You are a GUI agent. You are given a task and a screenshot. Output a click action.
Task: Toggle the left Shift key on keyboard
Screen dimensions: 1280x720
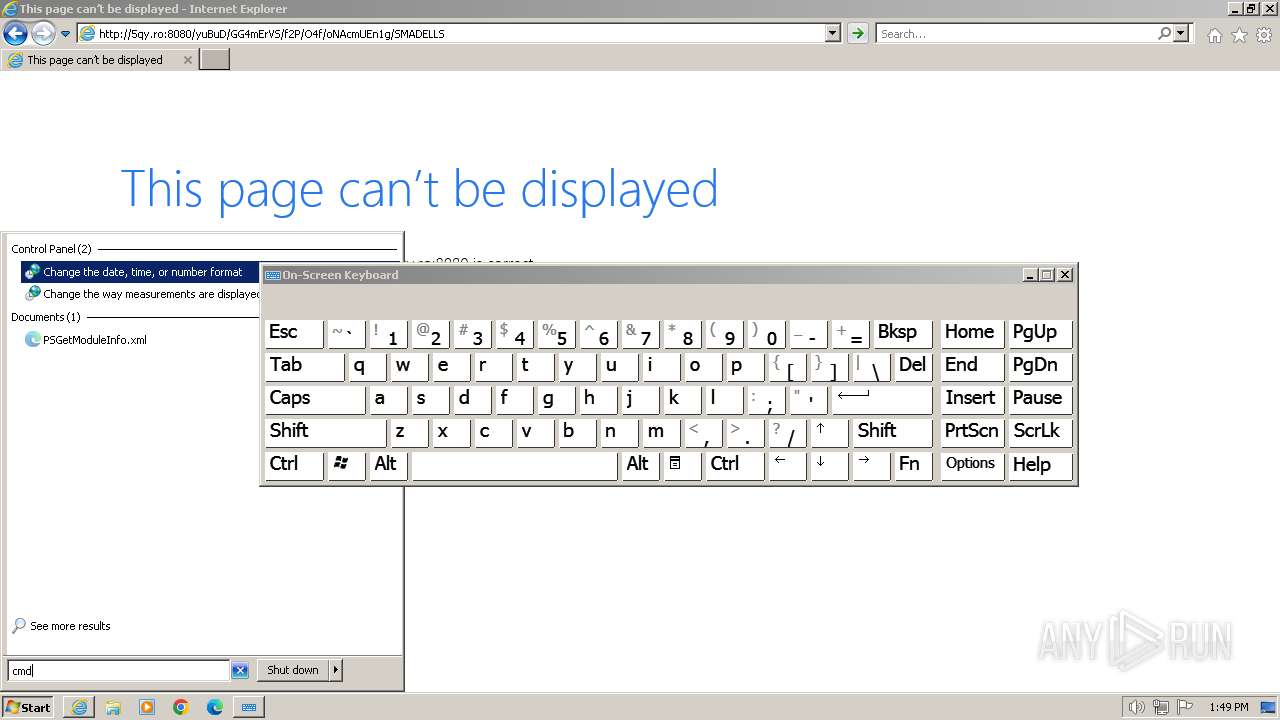click(x=324, y=432)
